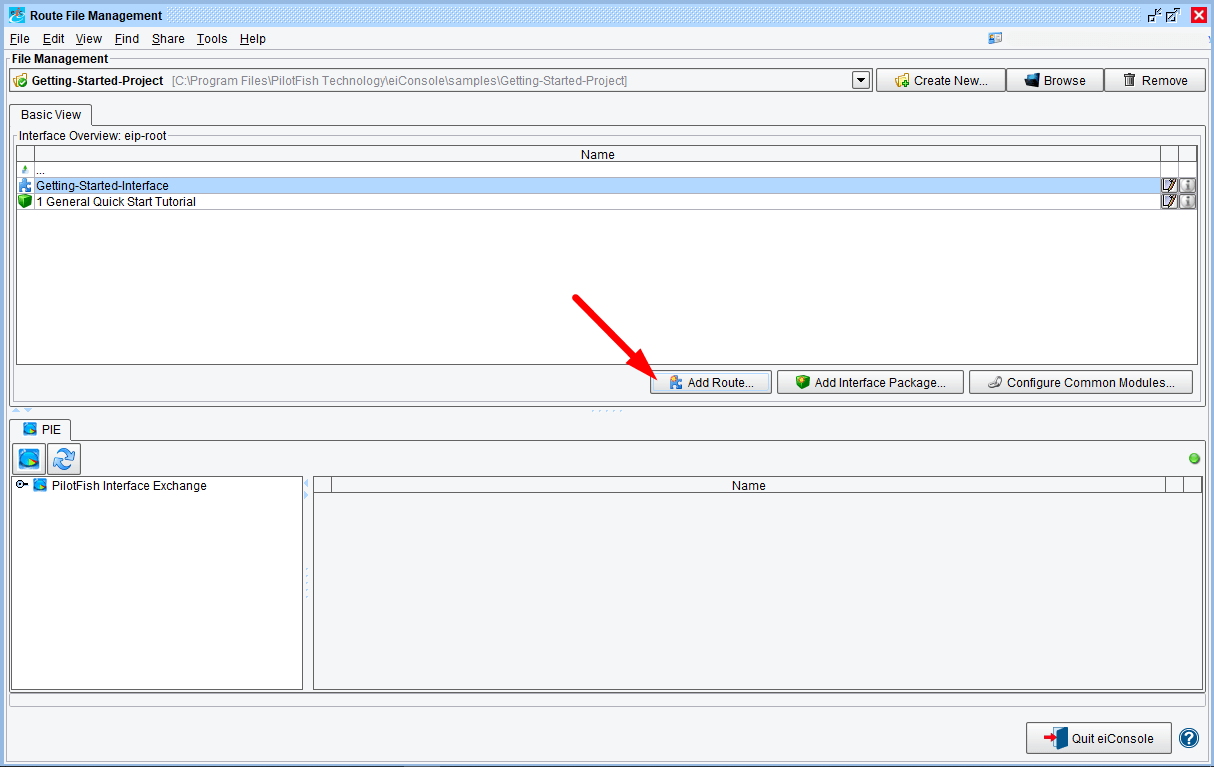
Task: Click the PIE refresh arrows button
Action: (65, 459)
